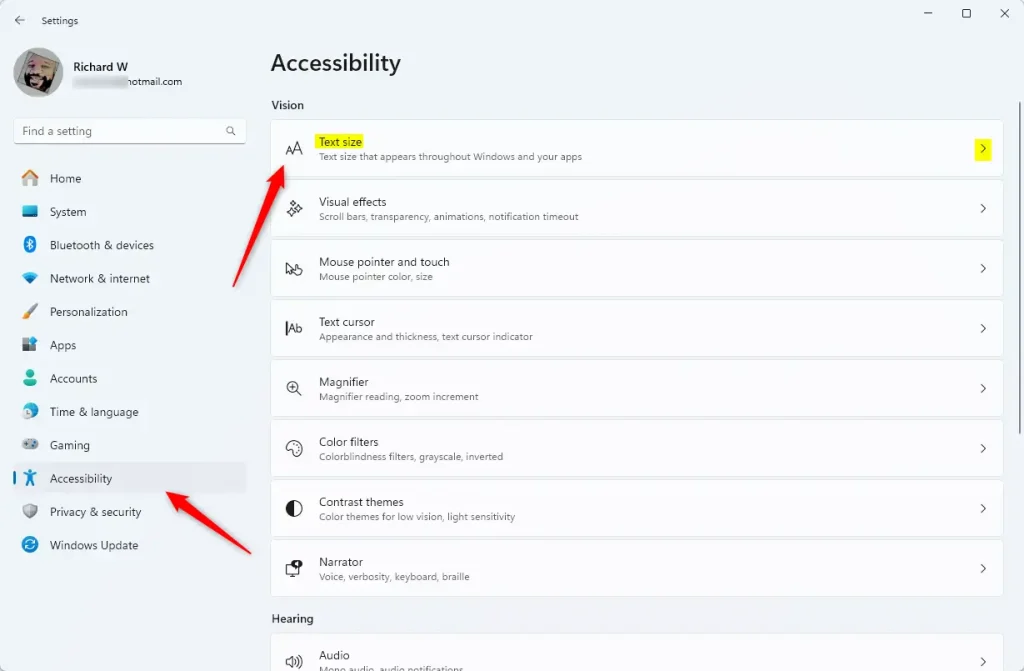This screenshot has width=1024, height=671.
Task: Click the search magnifier icon in search box
Action: point(231,131)
